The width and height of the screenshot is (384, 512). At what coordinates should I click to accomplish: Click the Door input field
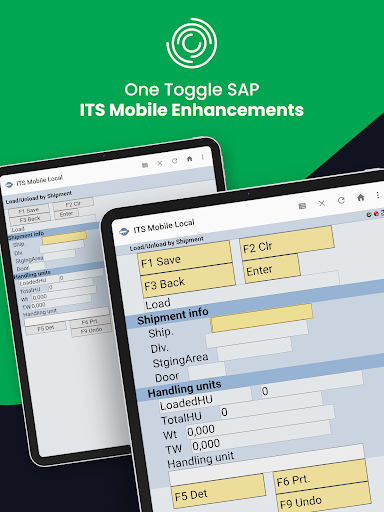[x=207, y=371]
